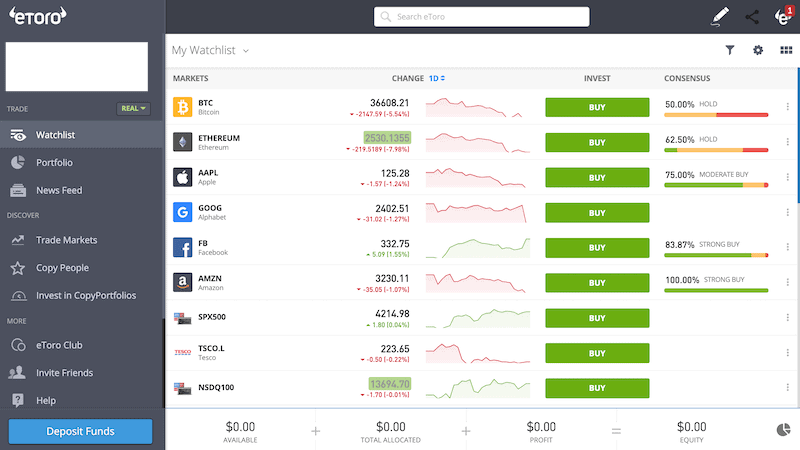This screenshot has height=450, width=800.
Task: Open the REAL account mode dropdown
Action: tap(133, 108)
